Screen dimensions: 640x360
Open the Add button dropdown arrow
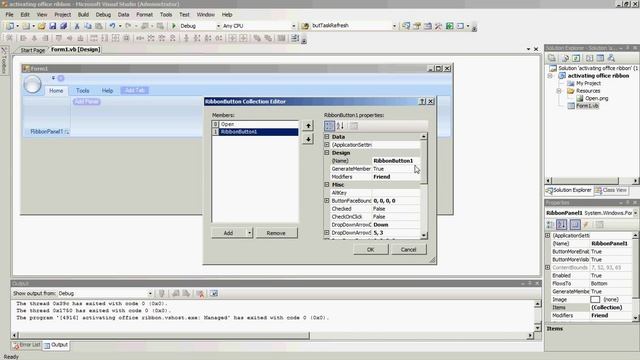pyautogui.click(x=249, y=233)
